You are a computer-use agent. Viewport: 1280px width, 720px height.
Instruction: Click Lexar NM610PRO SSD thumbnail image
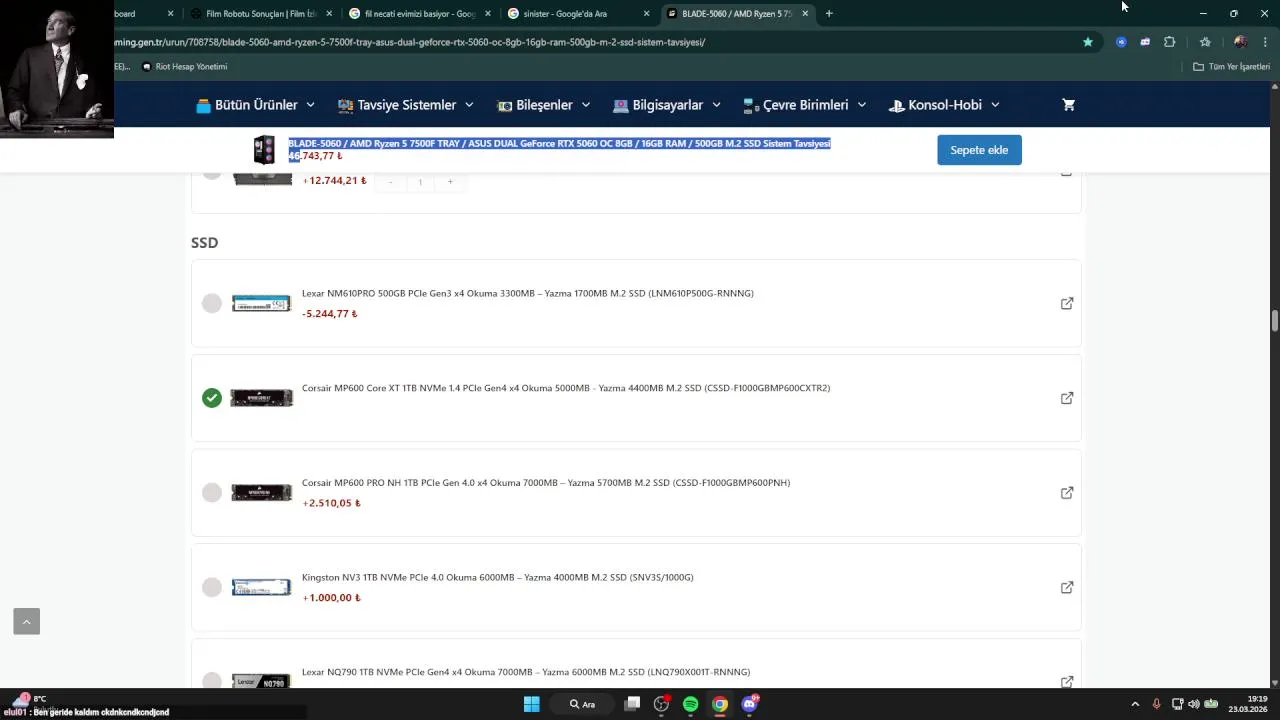click(261, 303)
